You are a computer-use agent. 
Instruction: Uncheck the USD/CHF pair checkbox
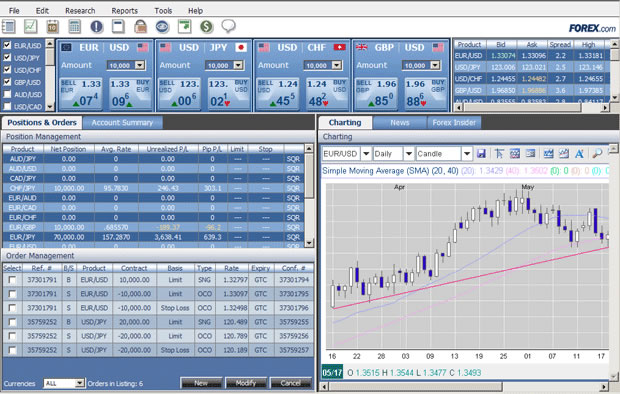(x=7, y=70)
